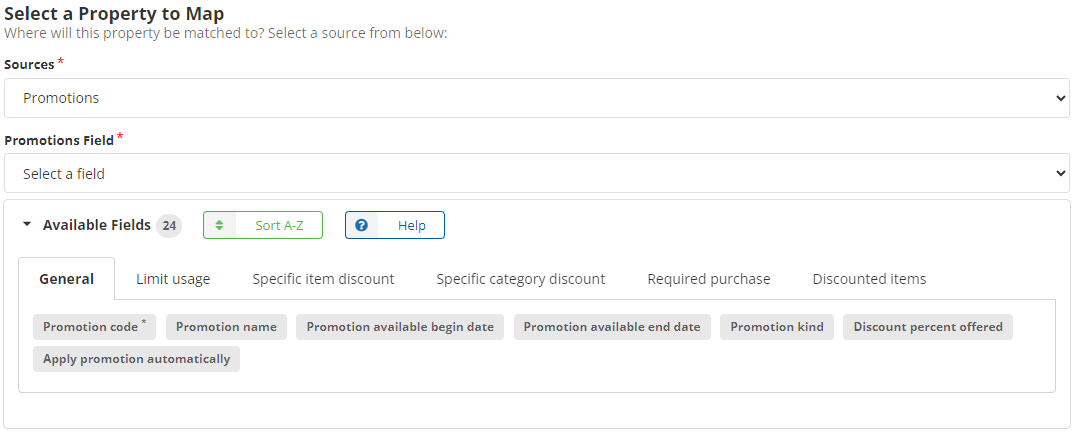Click the 24 fields count badge

point(169,226)
